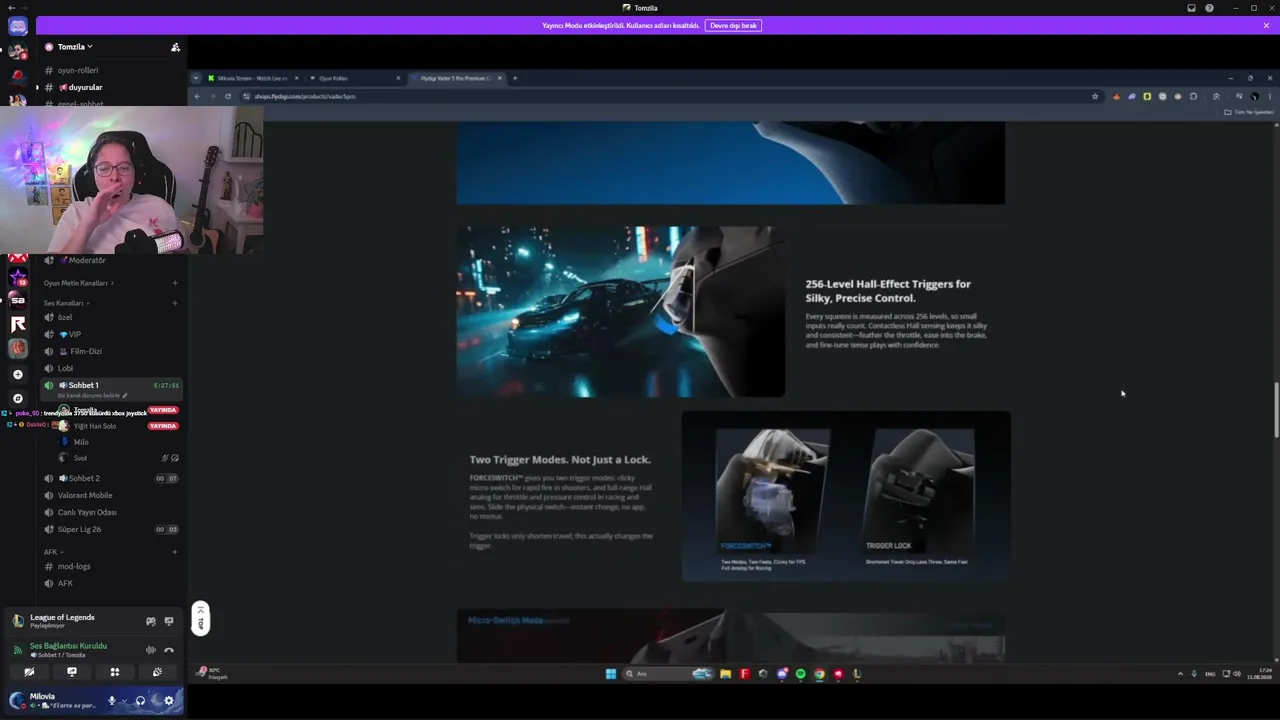Open League of Legends activity controller icon

coord(151,621)
